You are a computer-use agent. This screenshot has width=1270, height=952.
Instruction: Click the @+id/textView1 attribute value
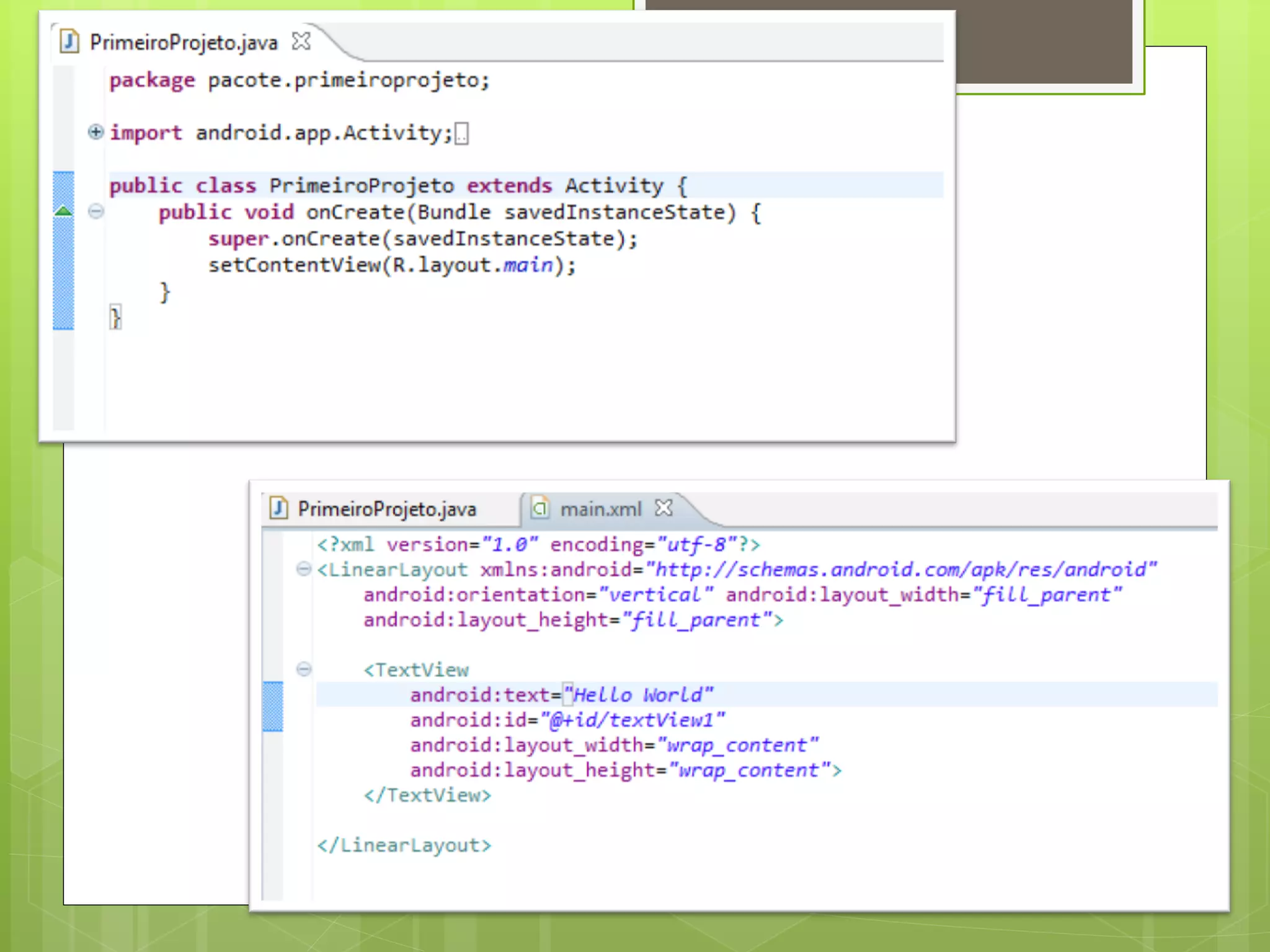pyautogui.click(x=633, y=720)
